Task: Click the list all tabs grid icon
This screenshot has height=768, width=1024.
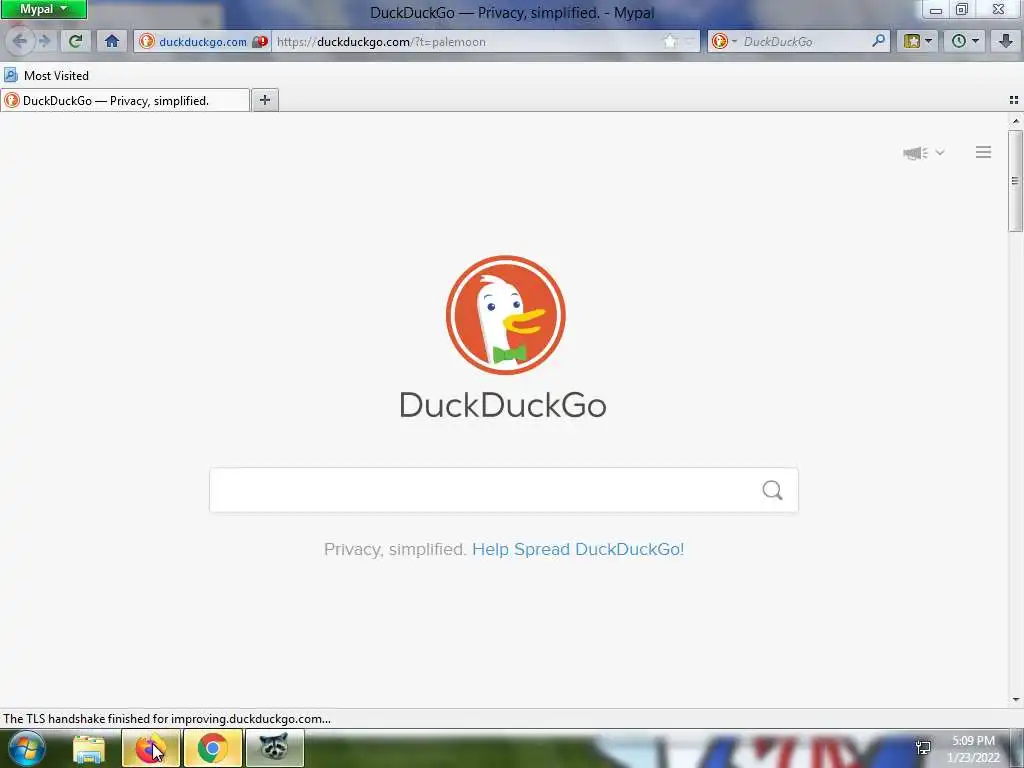Action: pos(1014,100)
